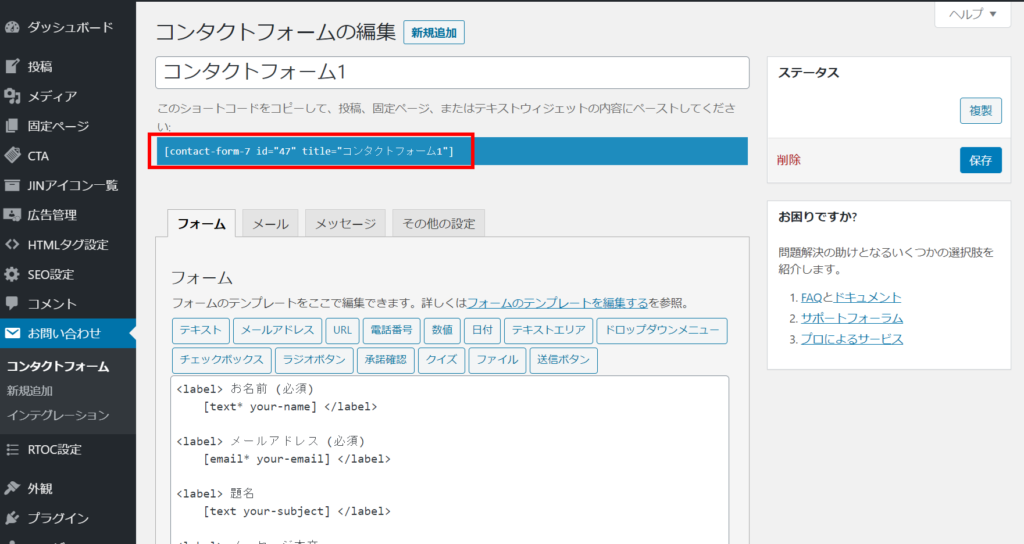Insert a ドロップダウンメニュー form tag

pyautogui.click(x=662, y=330)
